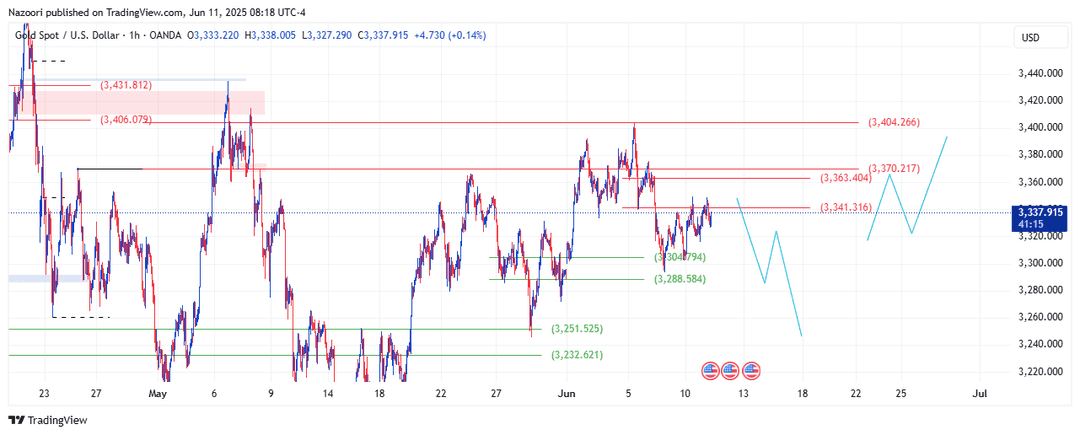Click 3,360.000 on the price axis
1080x435 pixels.
tap(1040, 182)
